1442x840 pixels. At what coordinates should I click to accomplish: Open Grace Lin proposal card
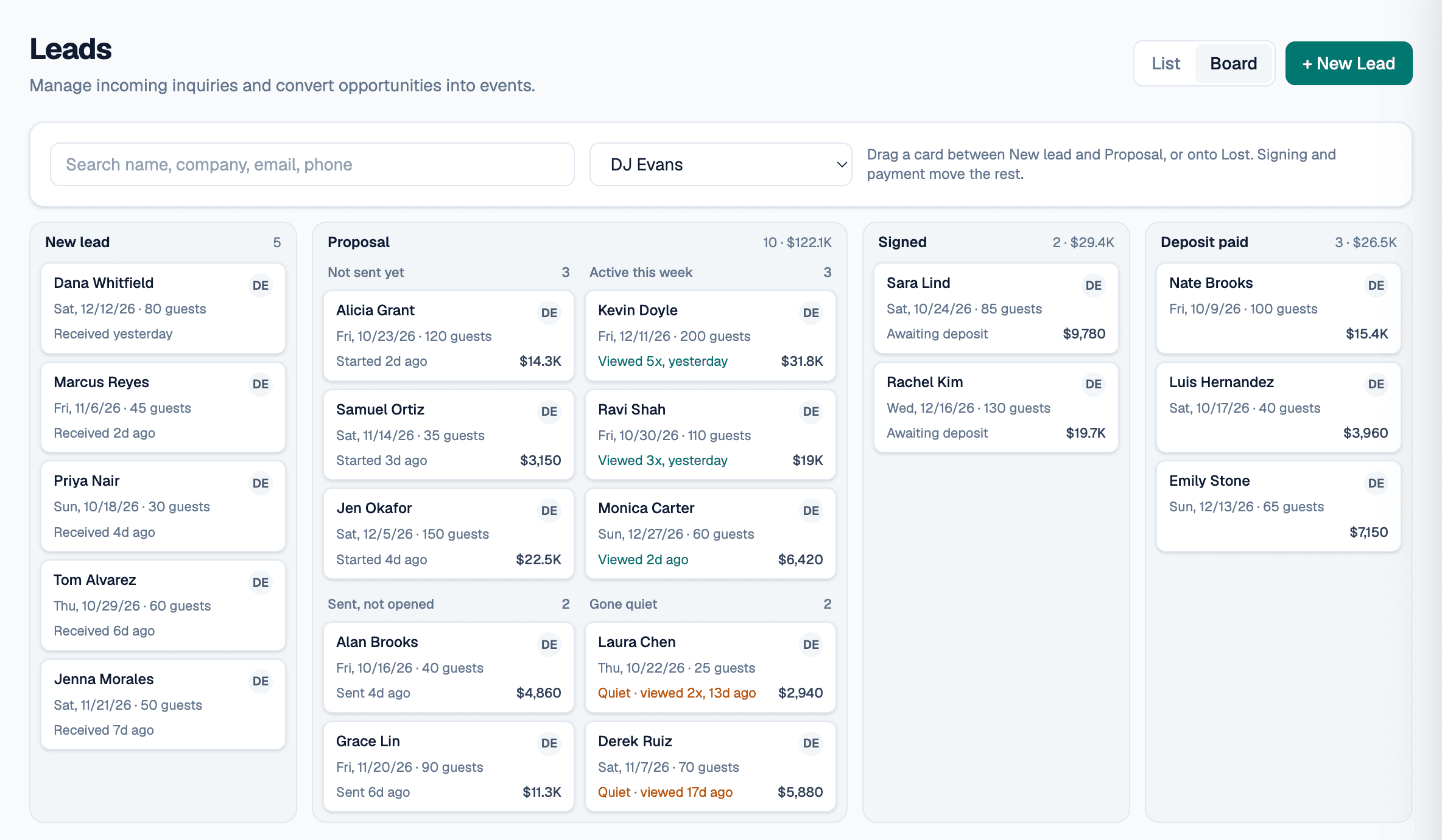tap(449, 766)
